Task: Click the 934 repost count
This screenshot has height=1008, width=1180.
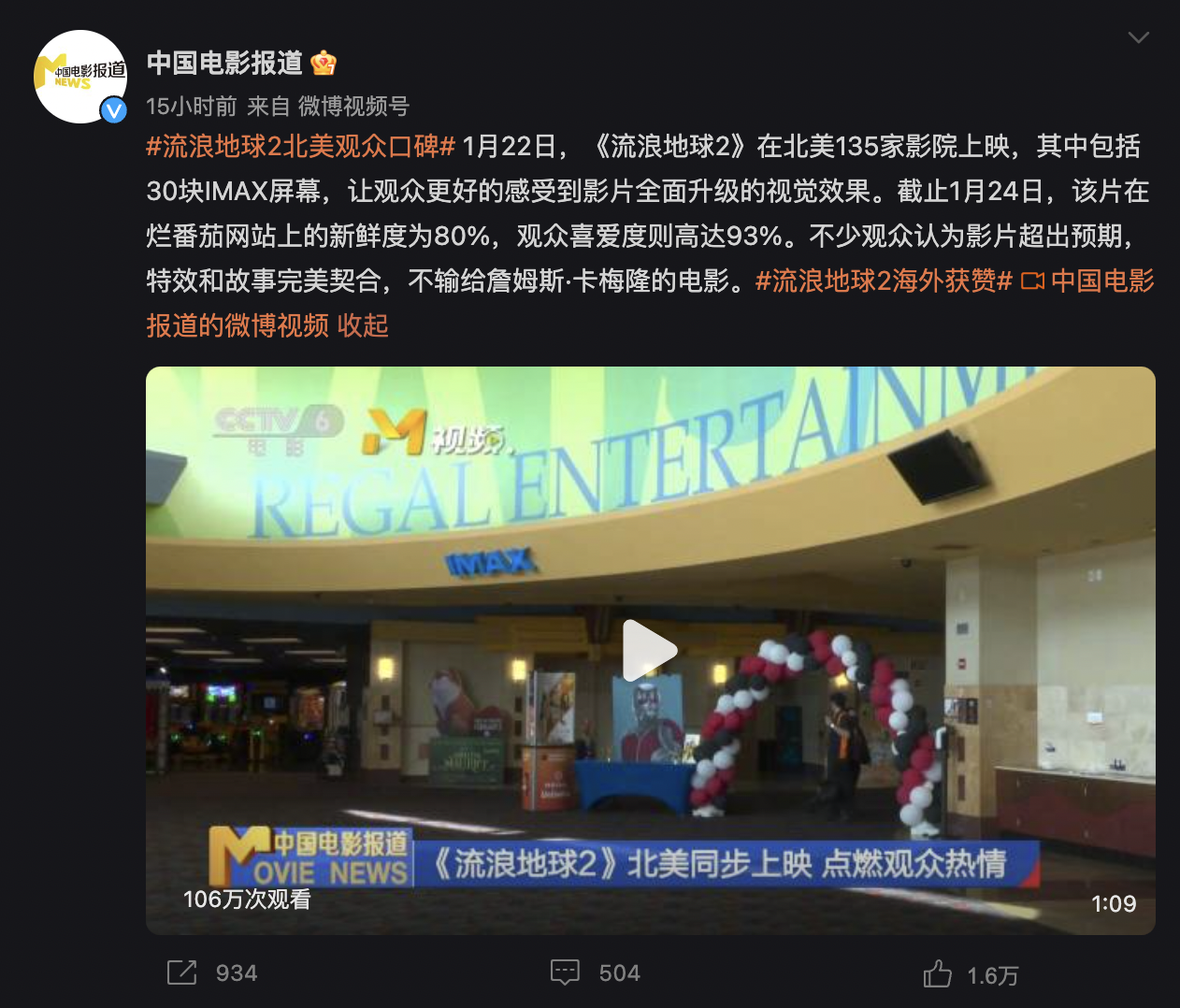Action: coord(237,973)
